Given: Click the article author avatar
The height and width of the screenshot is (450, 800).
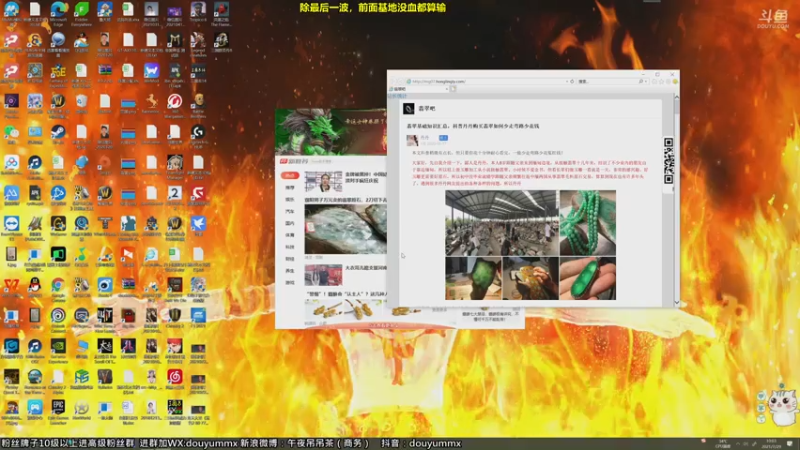Looking at the screenshot, I should pos(412,140).
